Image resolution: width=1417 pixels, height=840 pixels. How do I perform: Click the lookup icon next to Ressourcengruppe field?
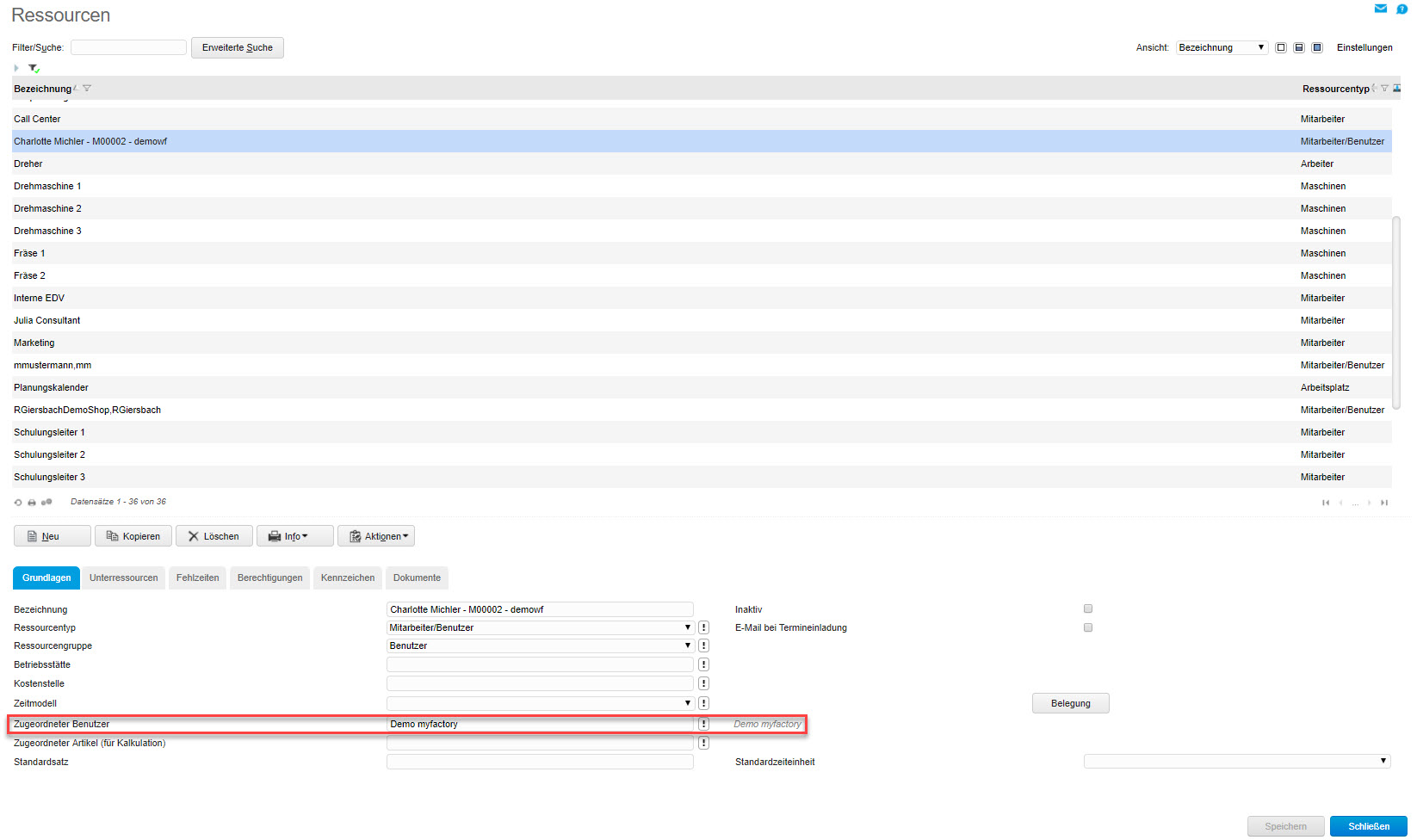(x=703, y=645)
